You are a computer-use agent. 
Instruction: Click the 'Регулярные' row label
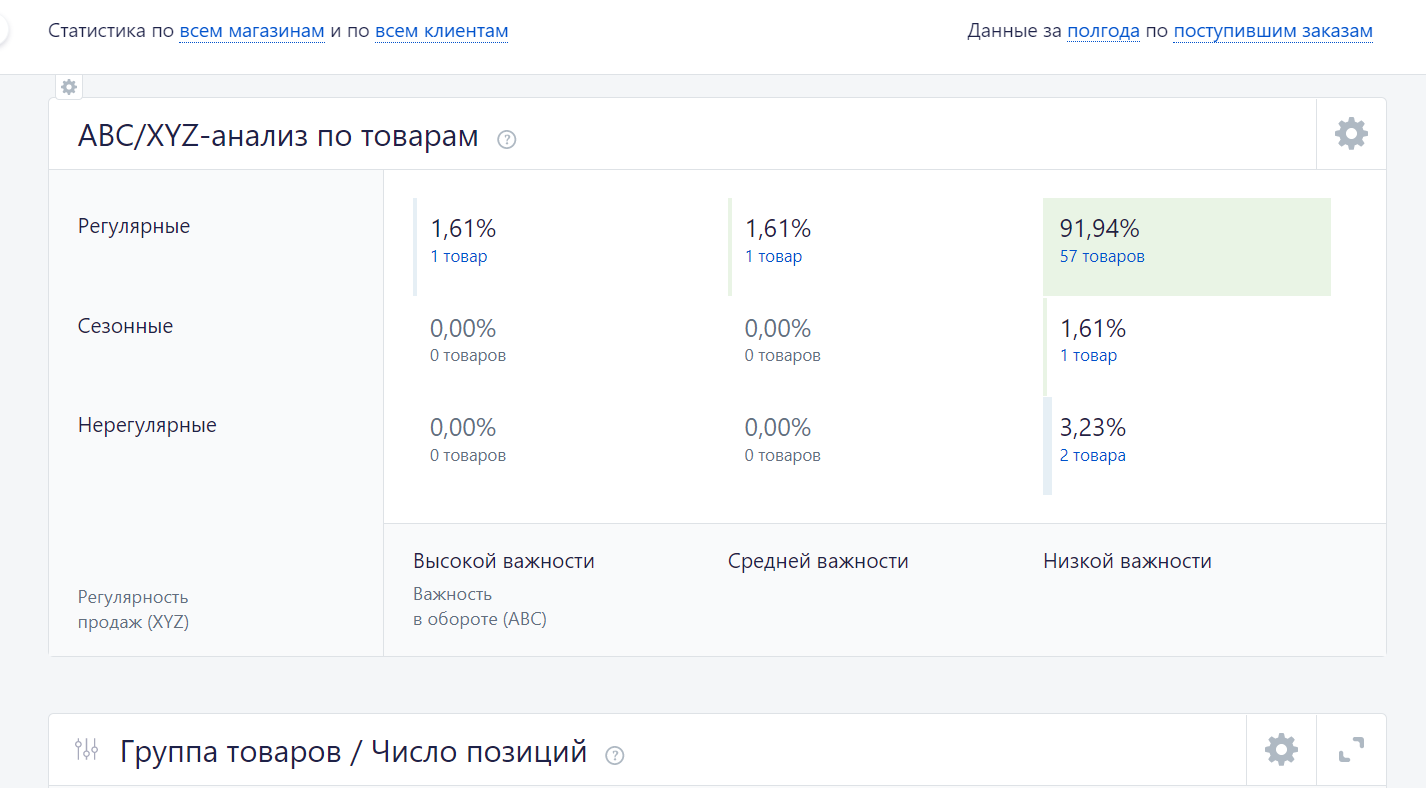(134, 226)
